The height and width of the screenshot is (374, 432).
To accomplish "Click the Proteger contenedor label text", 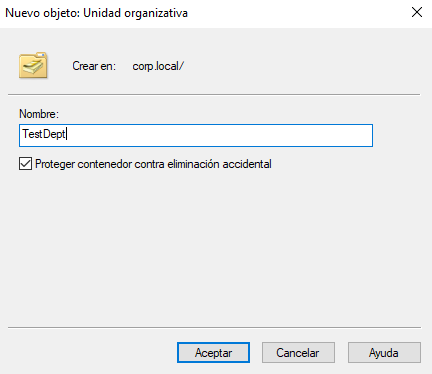I will pos(153,164).
